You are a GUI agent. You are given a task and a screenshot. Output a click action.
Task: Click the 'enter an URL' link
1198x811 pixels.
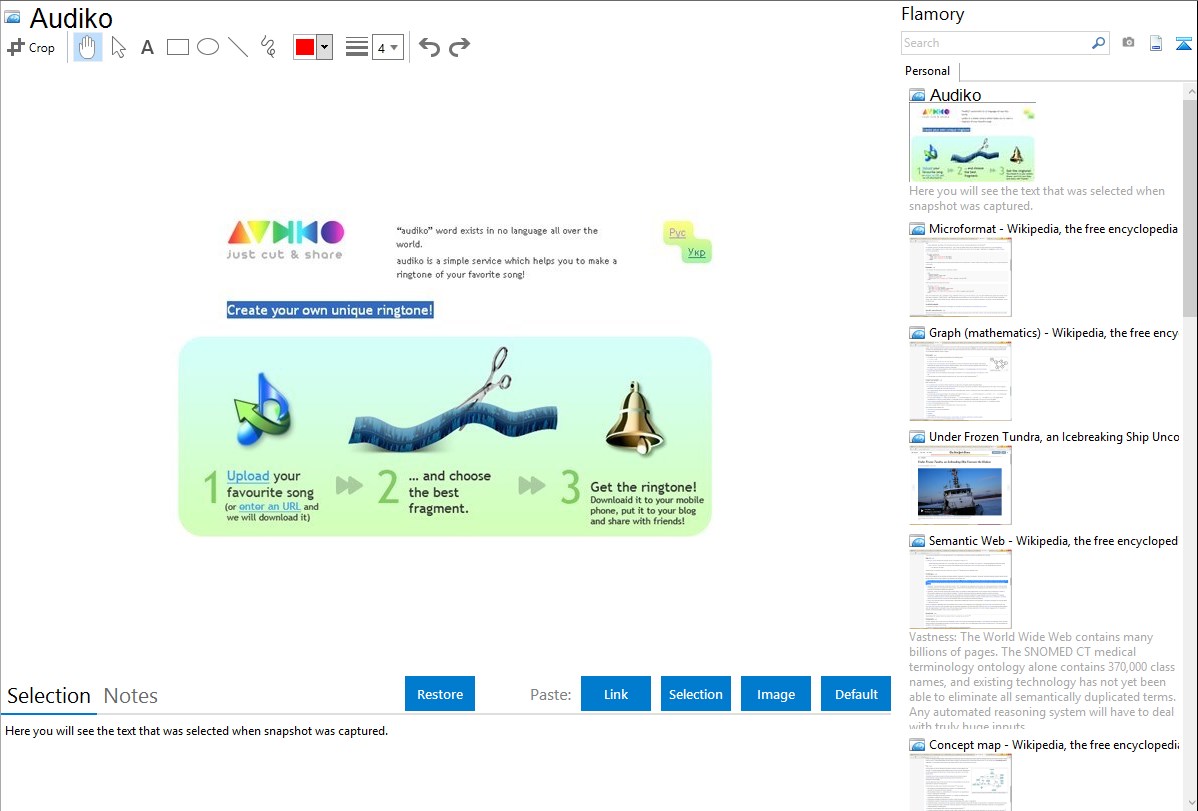270,506
